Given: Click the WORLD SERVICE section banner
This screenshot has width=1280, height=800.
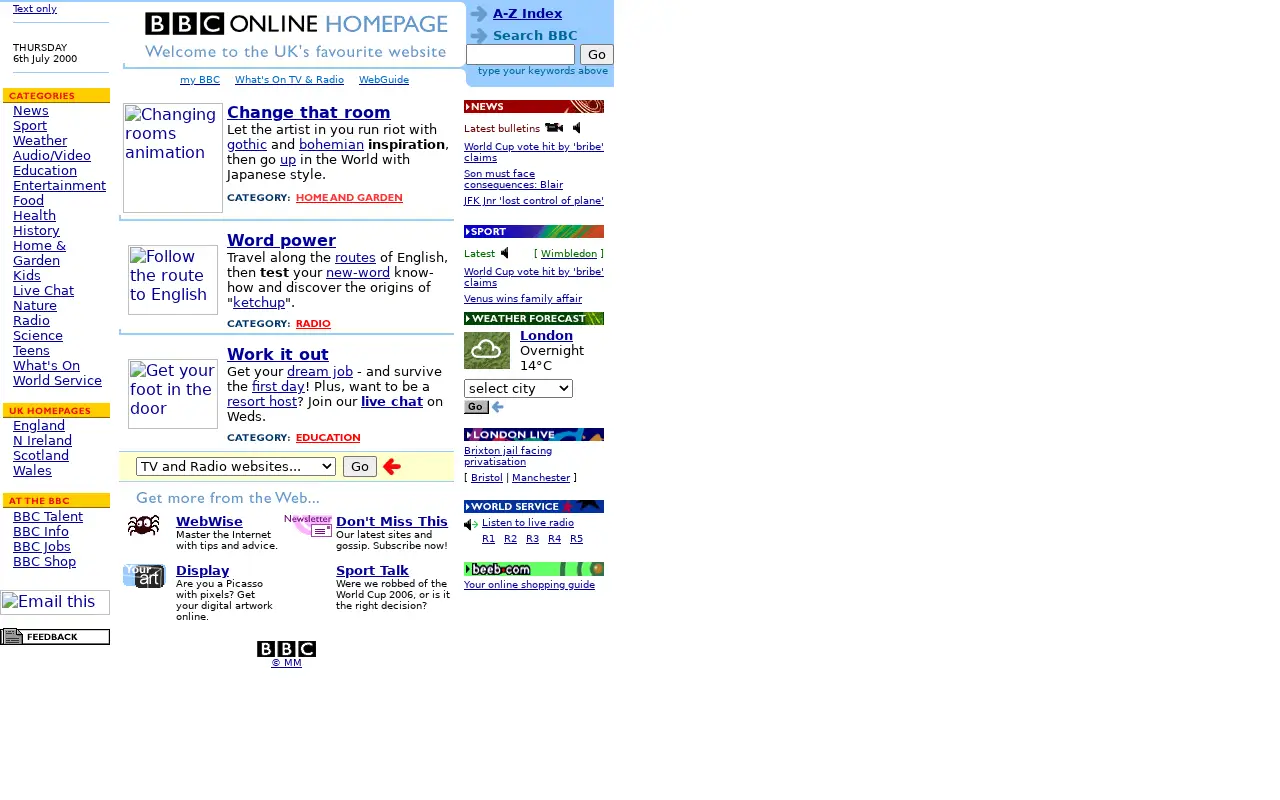Looking at the screenshot, I should [534, 507].
